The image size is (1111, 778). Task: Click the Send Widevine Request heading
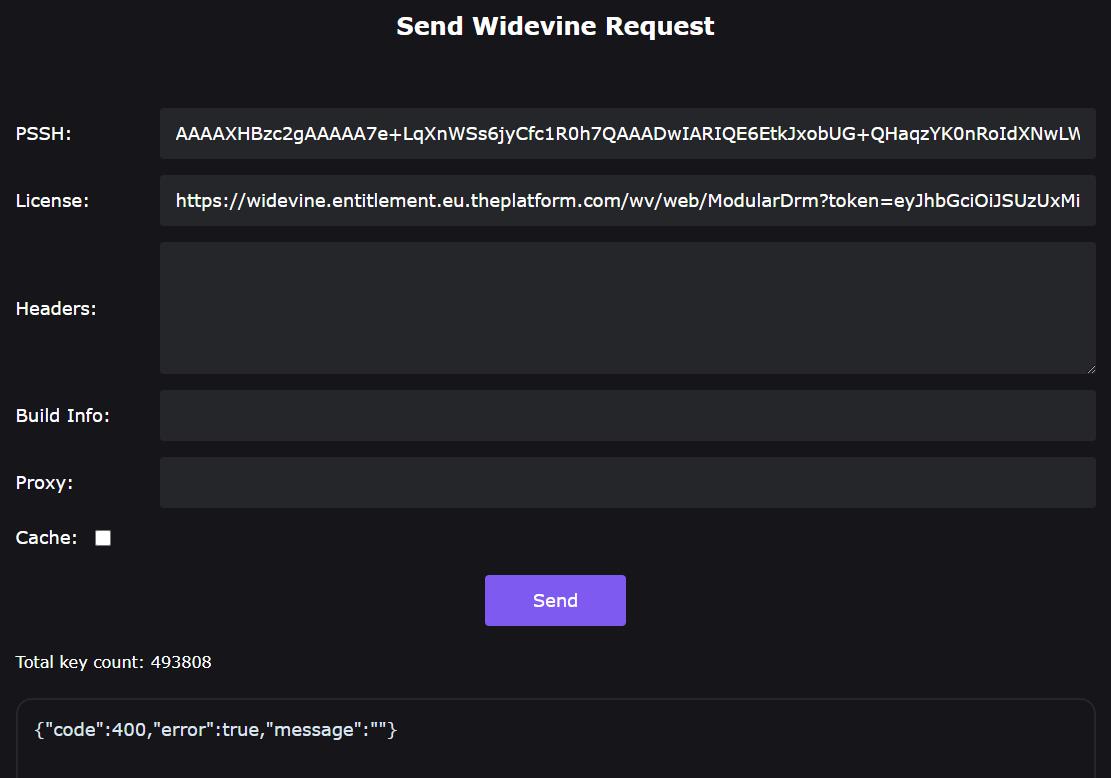tap(555, 26)
